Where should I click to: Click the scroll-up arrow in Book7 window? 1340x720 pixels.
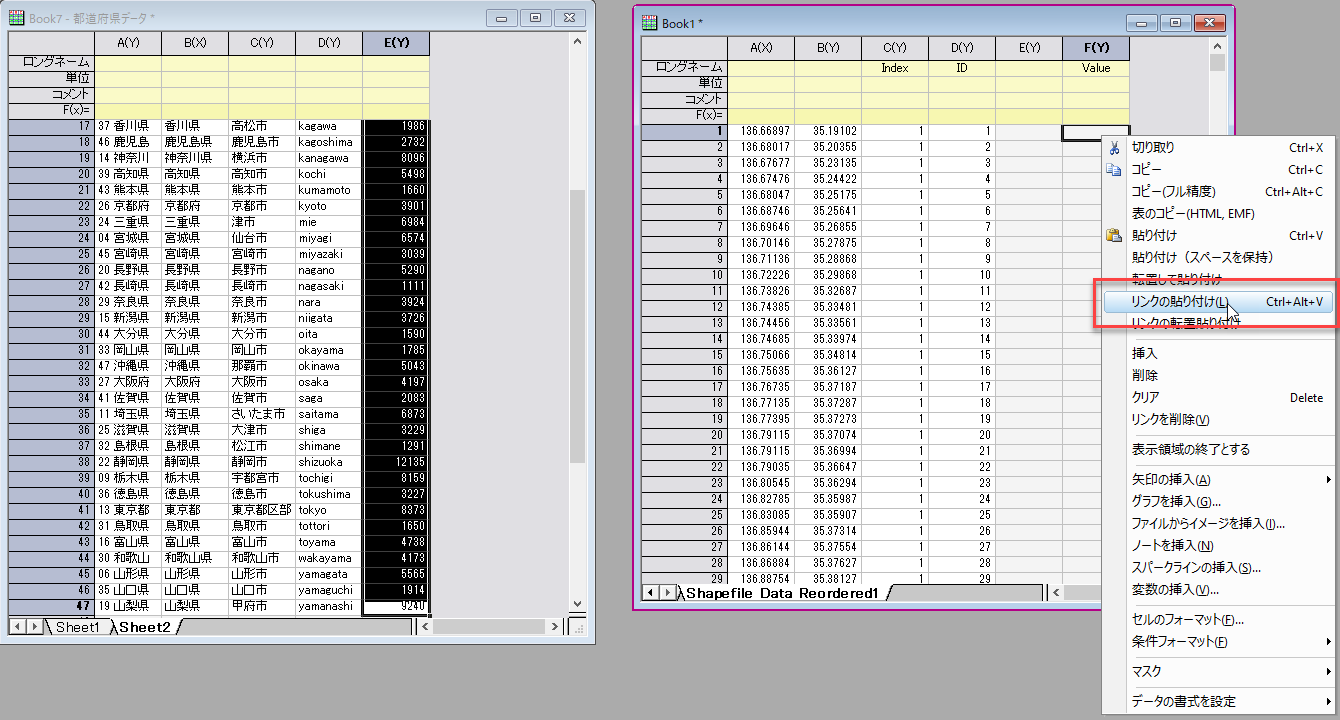577,41
